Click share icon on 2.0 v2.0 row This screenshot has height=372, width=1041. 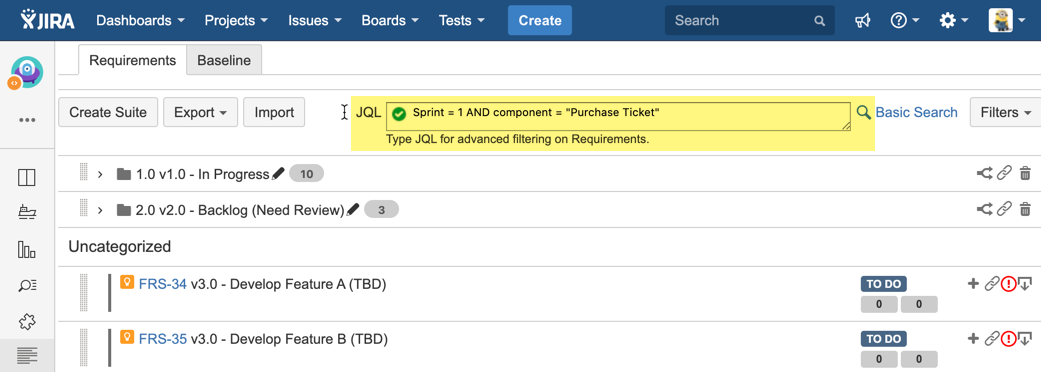coord(985,209)
